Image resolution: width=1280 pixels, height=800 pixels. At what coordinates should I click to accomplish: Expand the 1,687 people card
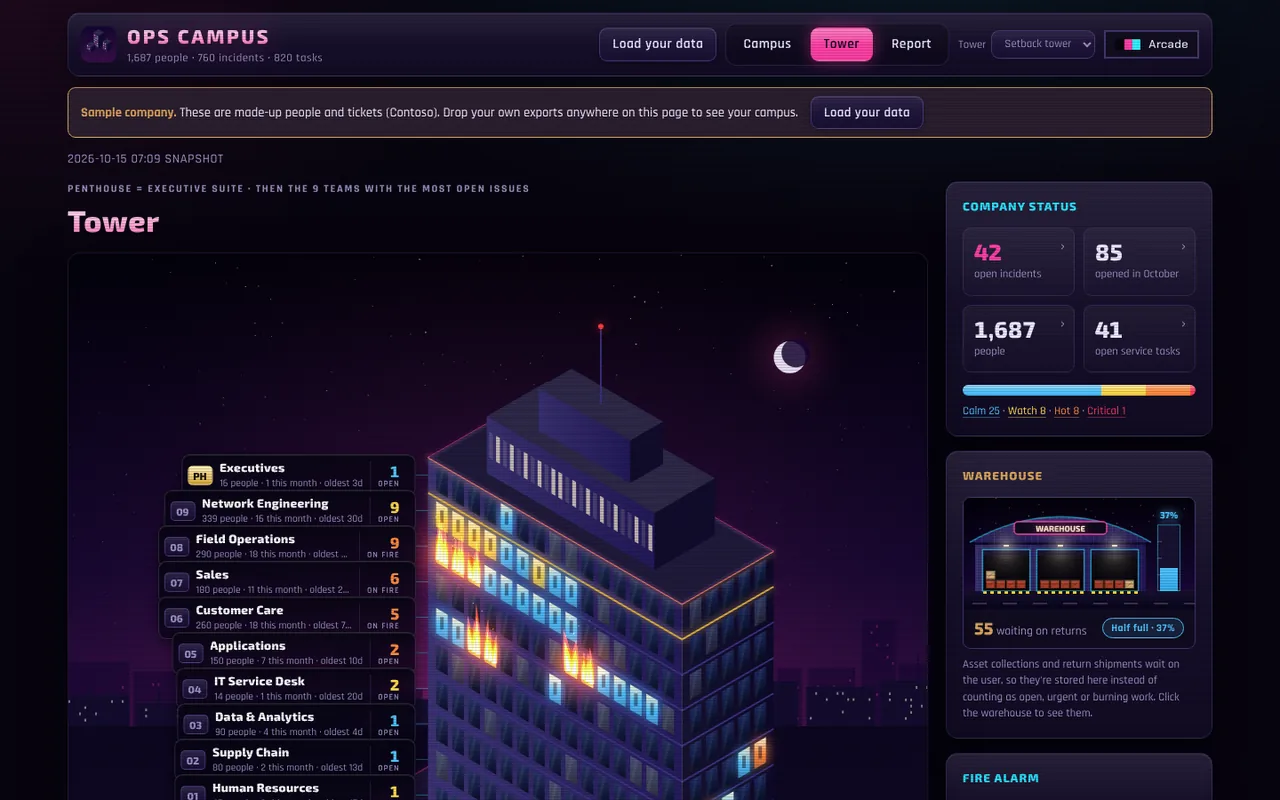point(1018,339)
